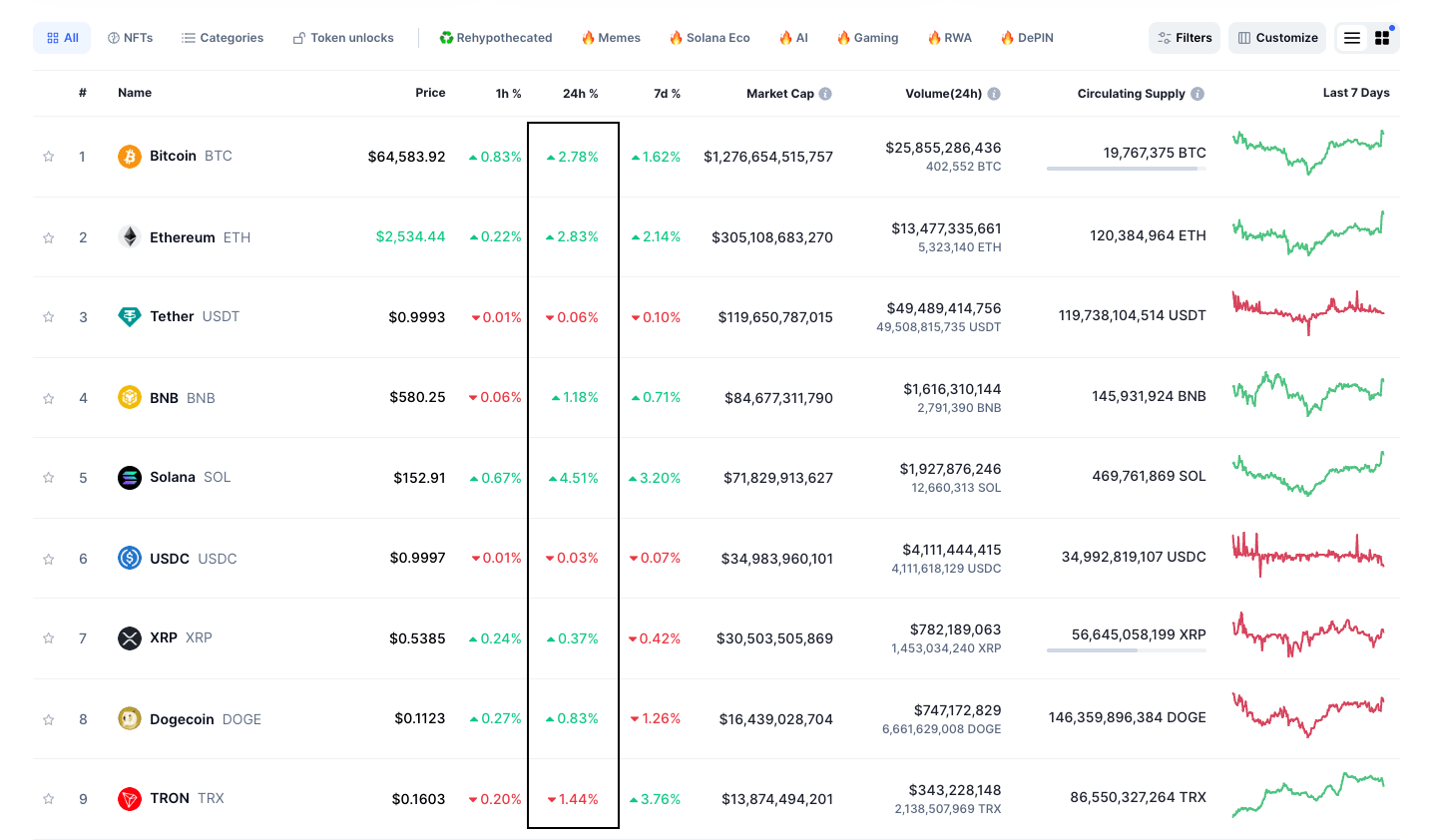The image size is (1431, 840).
Task: Click the USDC logo icon
Action: [130, 558]
